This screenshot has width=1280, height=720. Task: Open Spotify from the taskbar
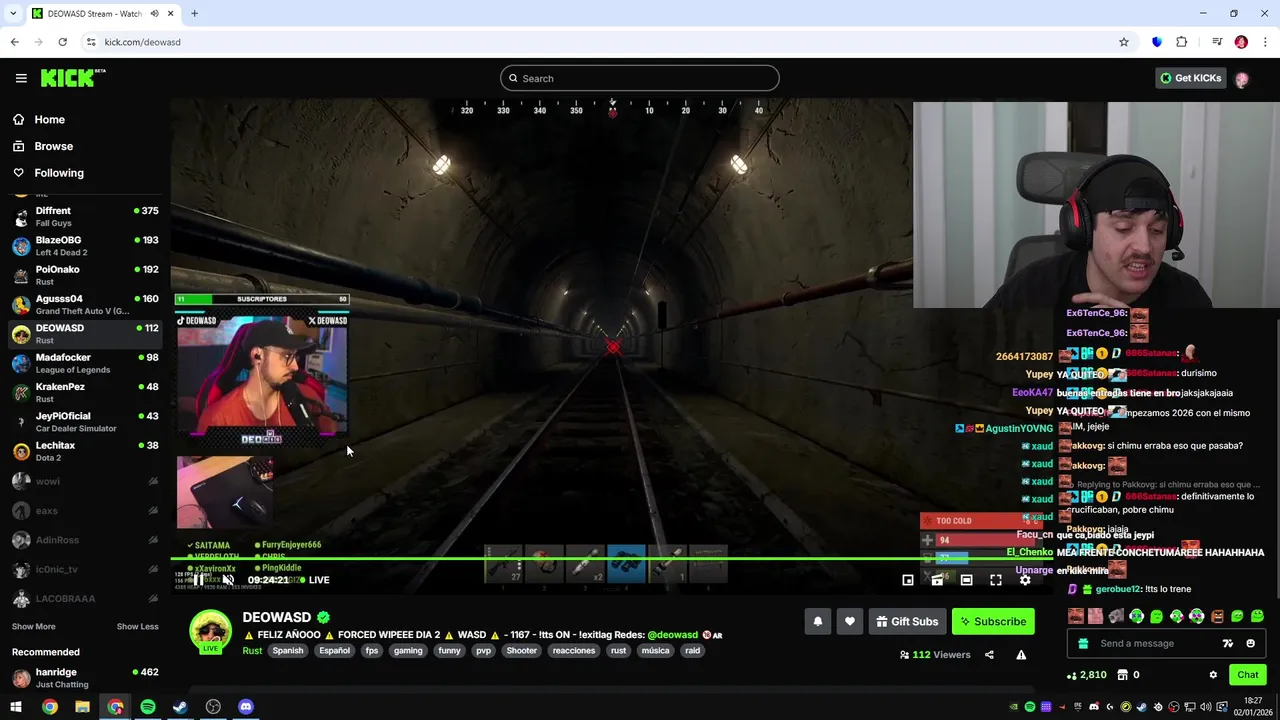(x=148, y=707)
